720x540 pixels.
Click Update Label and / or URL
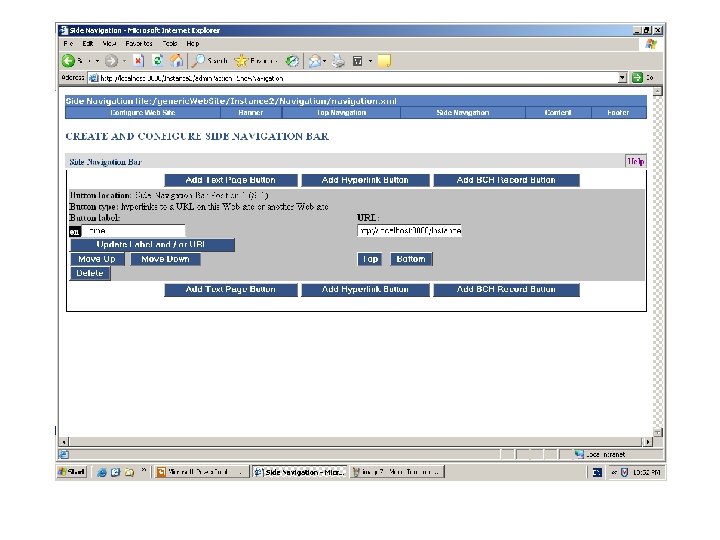click(x=152, y=245)
